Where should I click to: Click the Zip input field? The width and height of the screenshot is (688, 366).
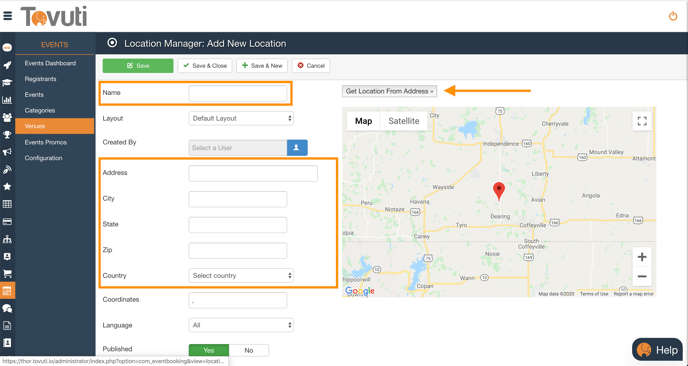238,251
